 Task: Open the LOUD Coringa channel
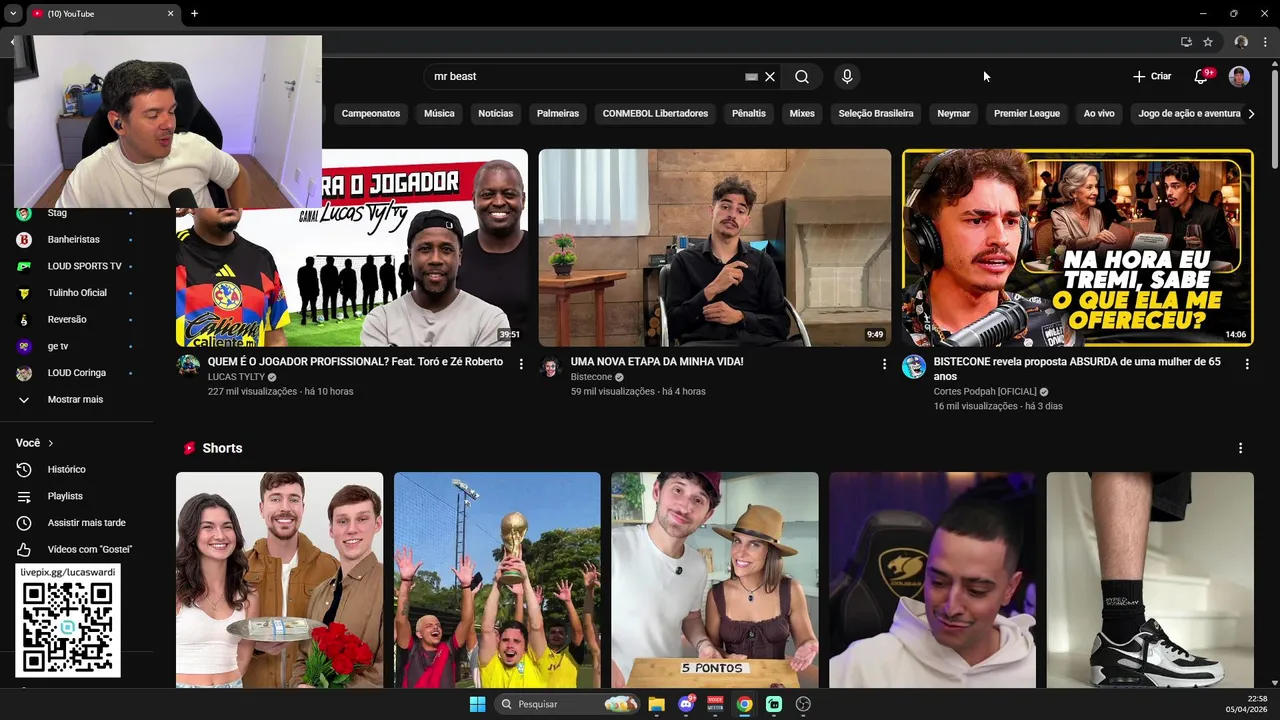[x=76, y=373]
